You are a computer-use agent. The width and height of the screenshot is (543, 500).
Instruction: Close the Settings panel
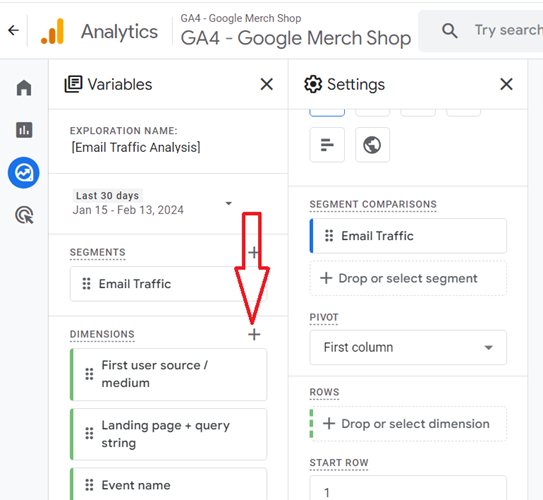click(506, 84)
